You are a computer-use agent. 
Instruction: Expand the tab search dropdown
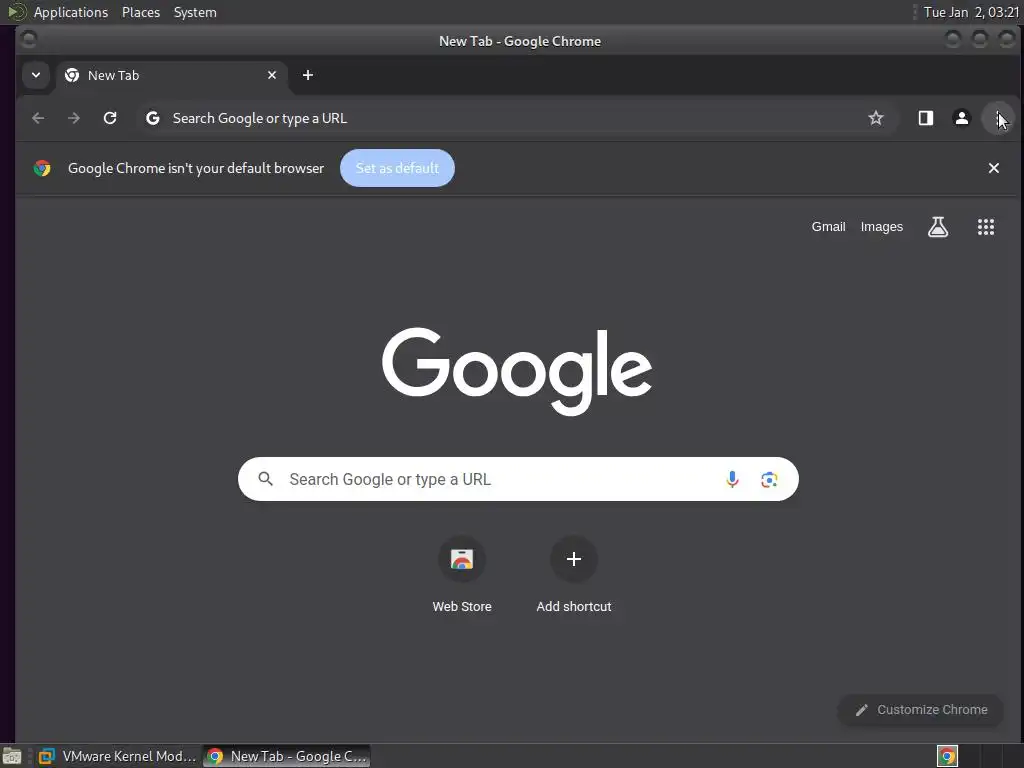pos(36,75)
